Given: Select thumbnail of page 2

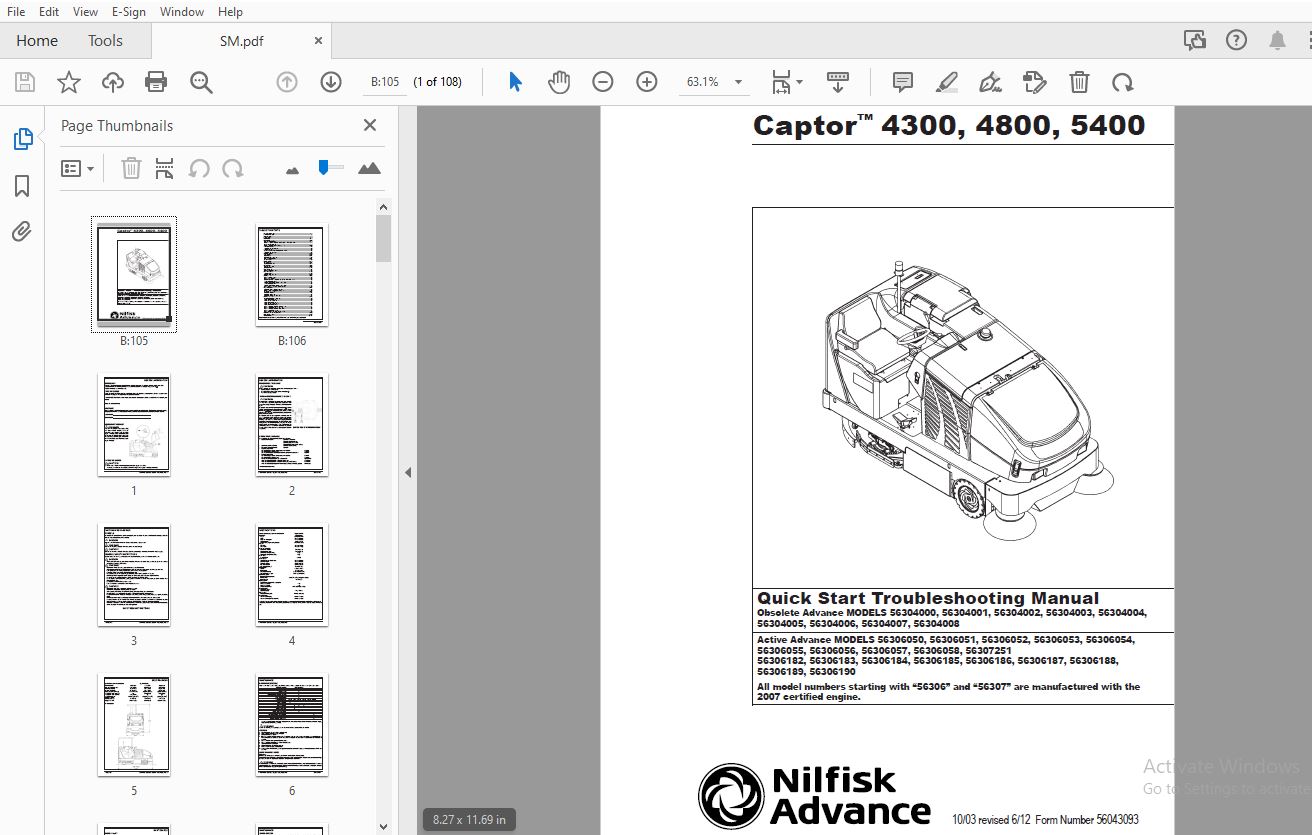Looking at the screenshot, I should pos(291,424).
